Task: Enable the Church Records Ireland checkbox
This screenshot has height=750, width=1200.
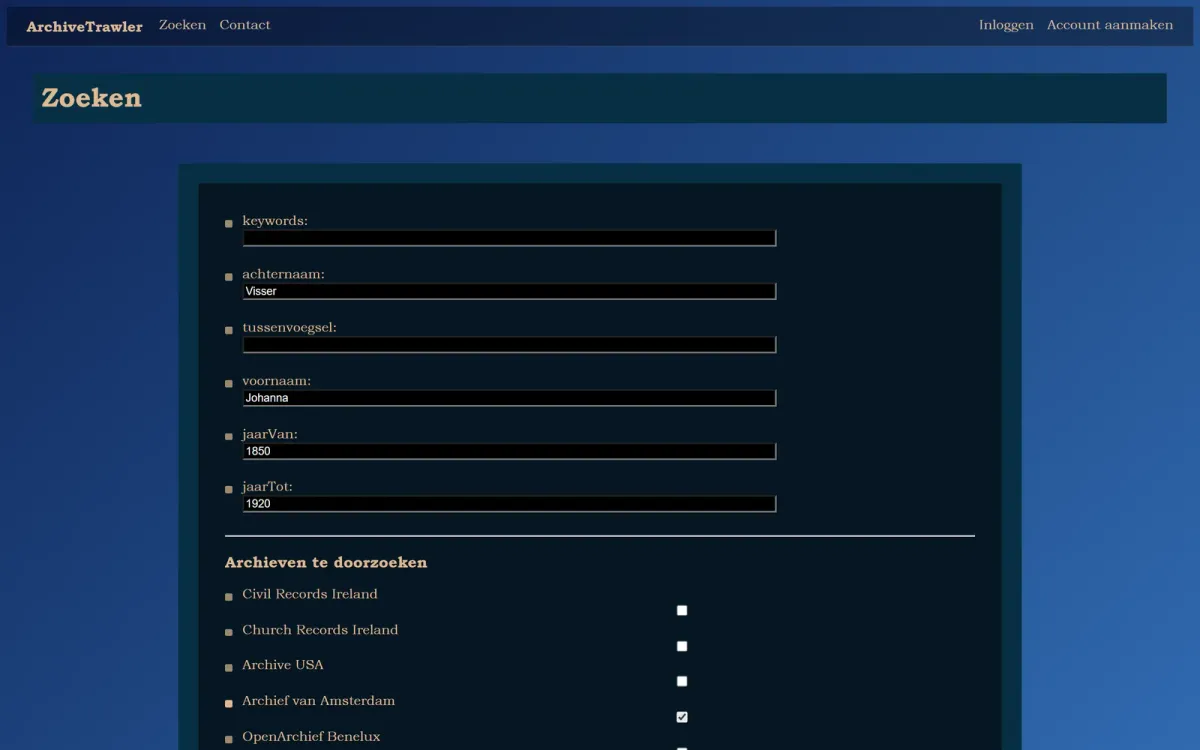Action: tap(682, 646)
